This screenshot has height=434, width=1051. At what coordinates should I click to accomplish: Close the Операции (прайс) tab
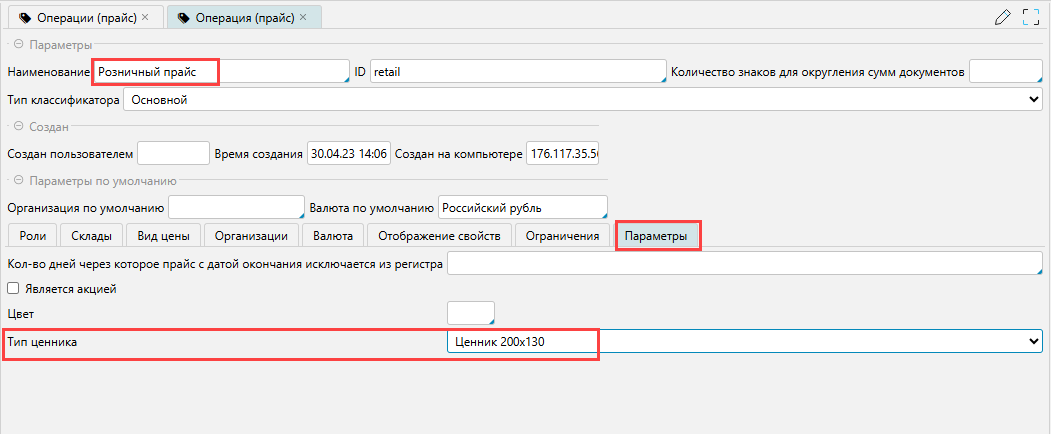tap(146, 18)
